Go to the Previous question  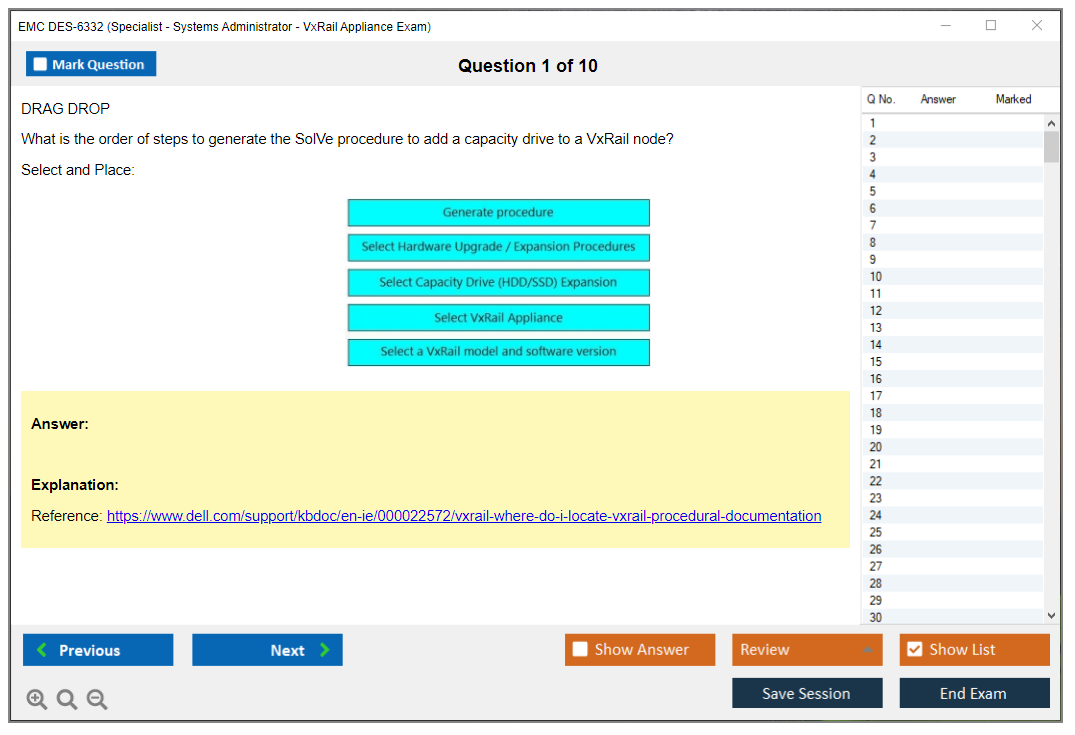[x=98, y=650]
